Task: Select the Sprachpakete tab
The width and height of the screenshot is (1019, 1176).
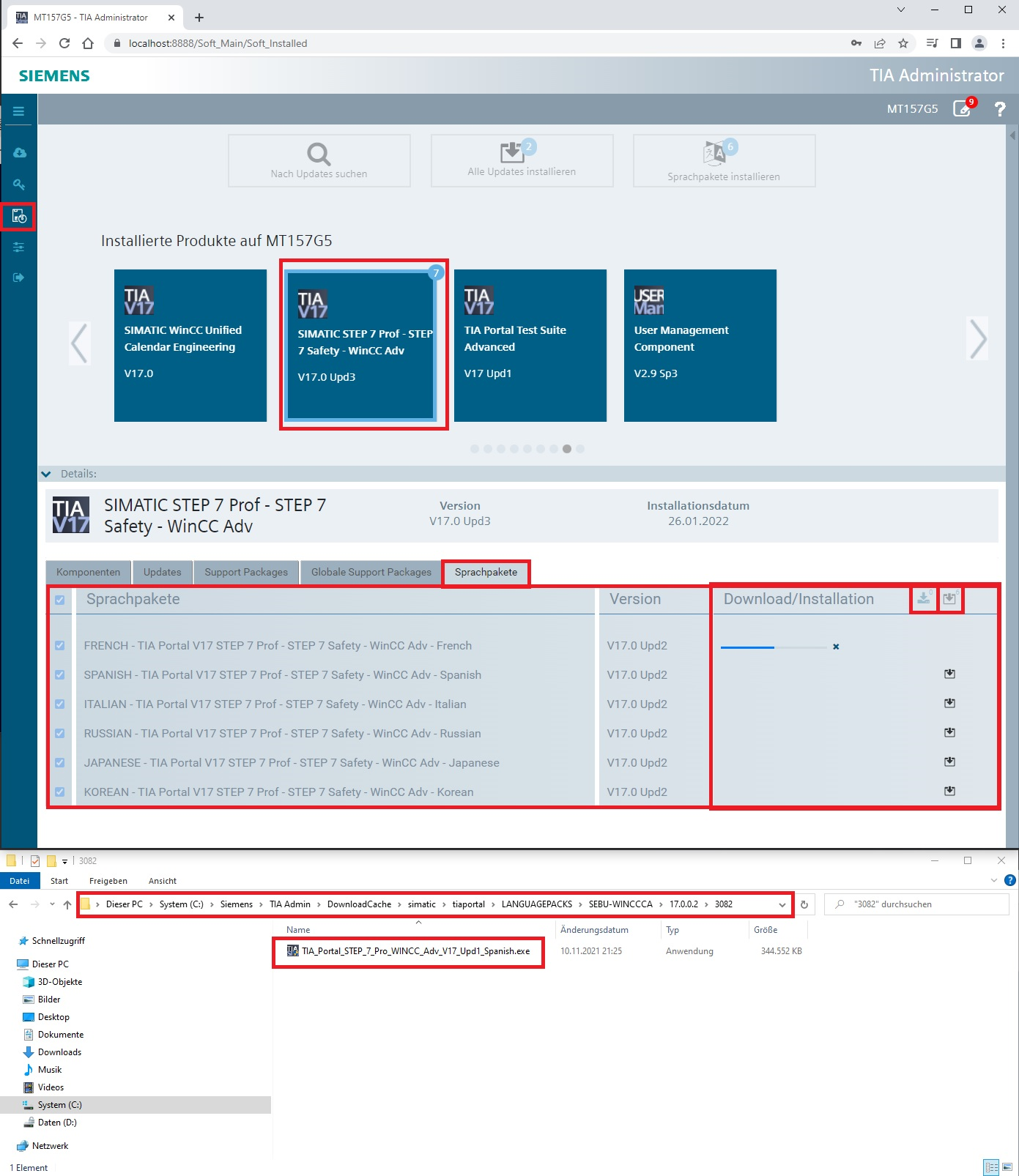Action: [x=486, y=572]
